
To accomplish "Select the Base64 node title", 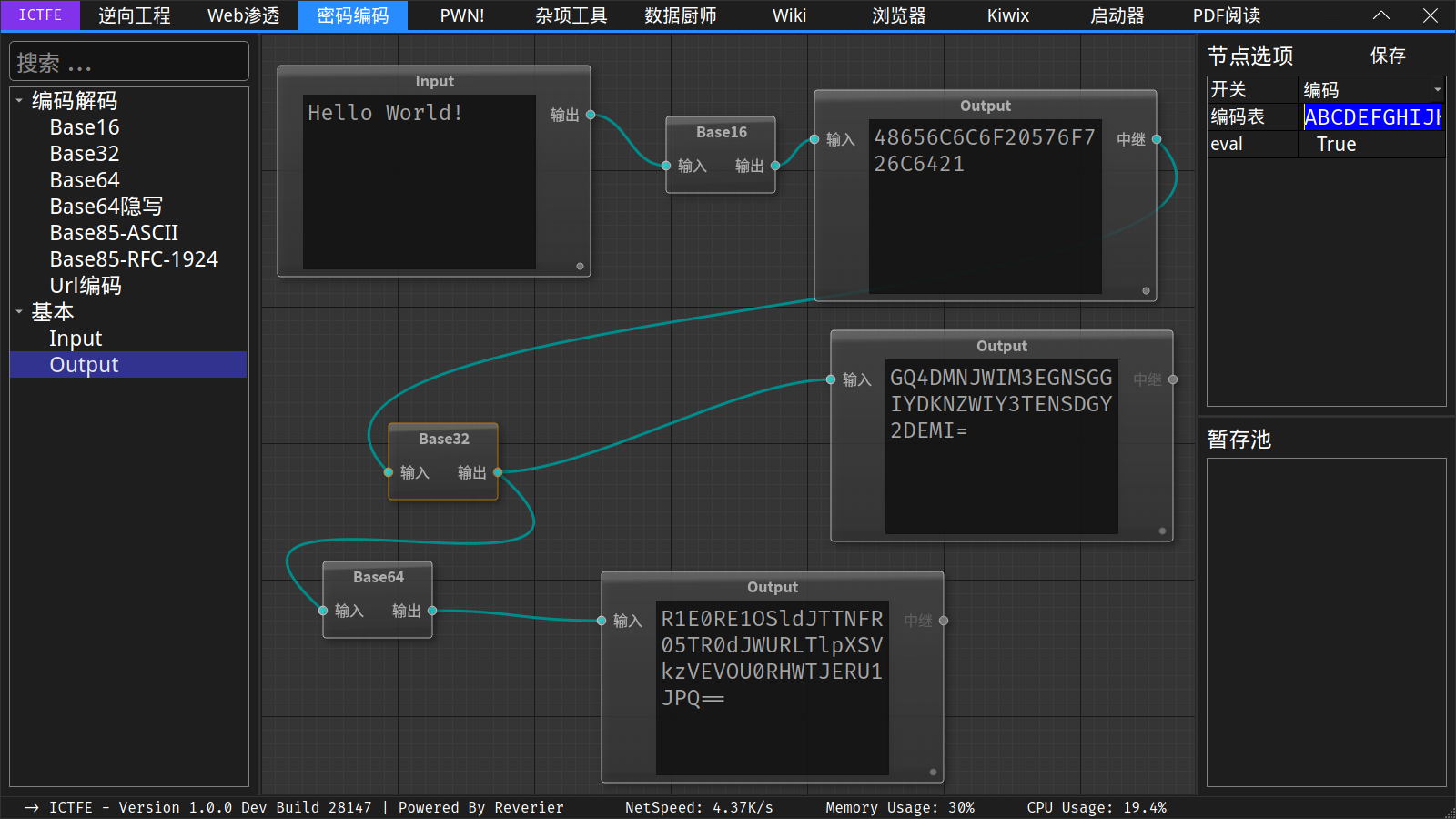I will coord(379,577).
